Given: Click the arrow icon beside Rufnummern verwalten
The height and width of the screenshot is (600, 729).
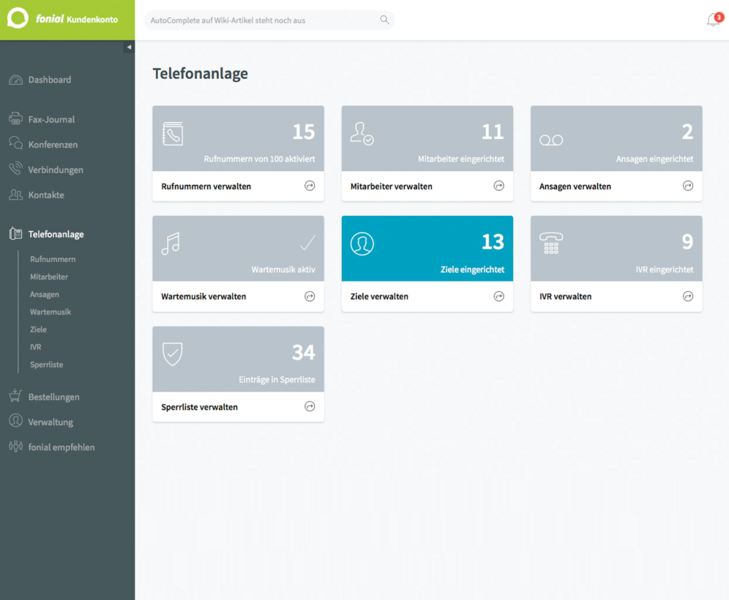Looking at the screenshot, I should [310, 186].
